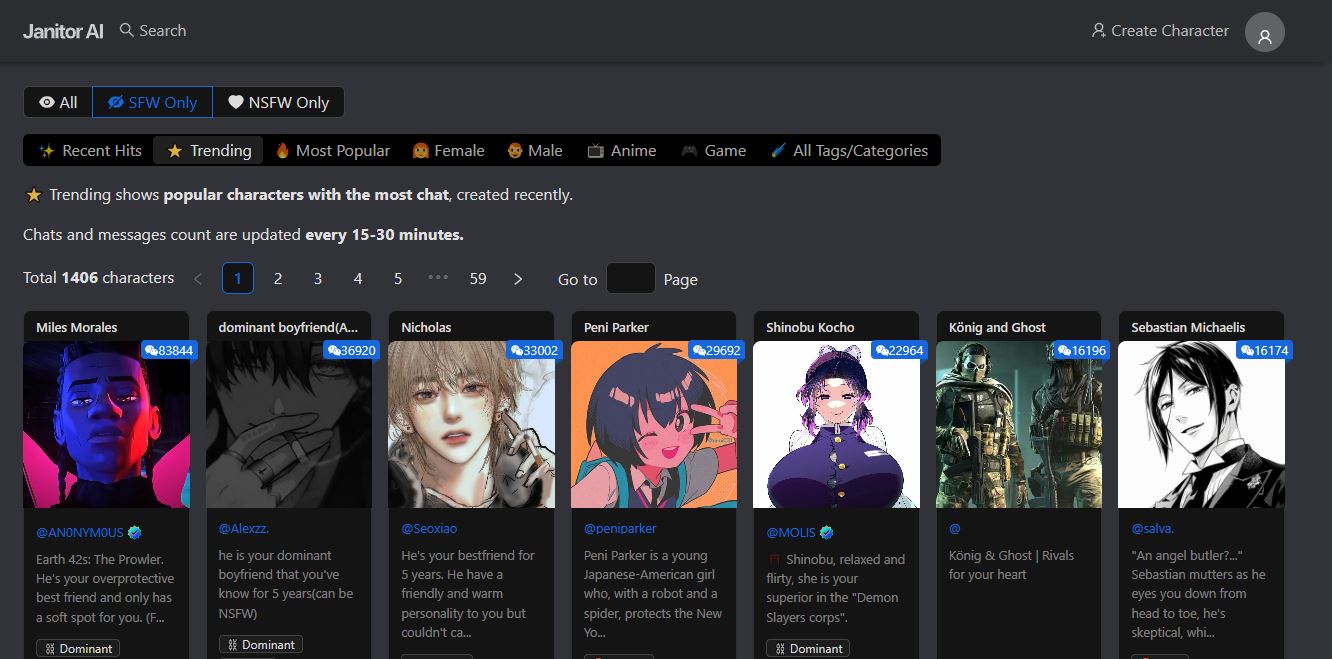
Task: Open creator profile @MOLIS
Action: [x=791, y=533]
